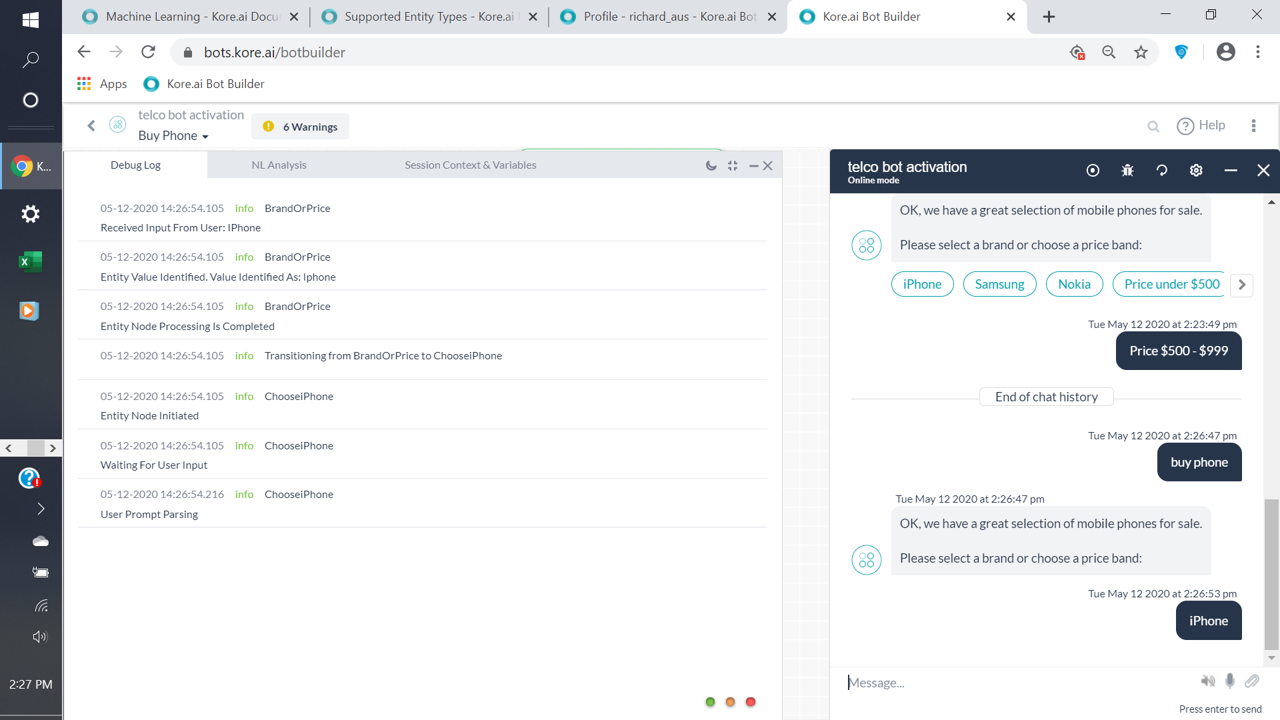1280x720 pixels.
Task: Click the 'Price $500 - $999' message bubble
Action: click(x=1178, y=351)
